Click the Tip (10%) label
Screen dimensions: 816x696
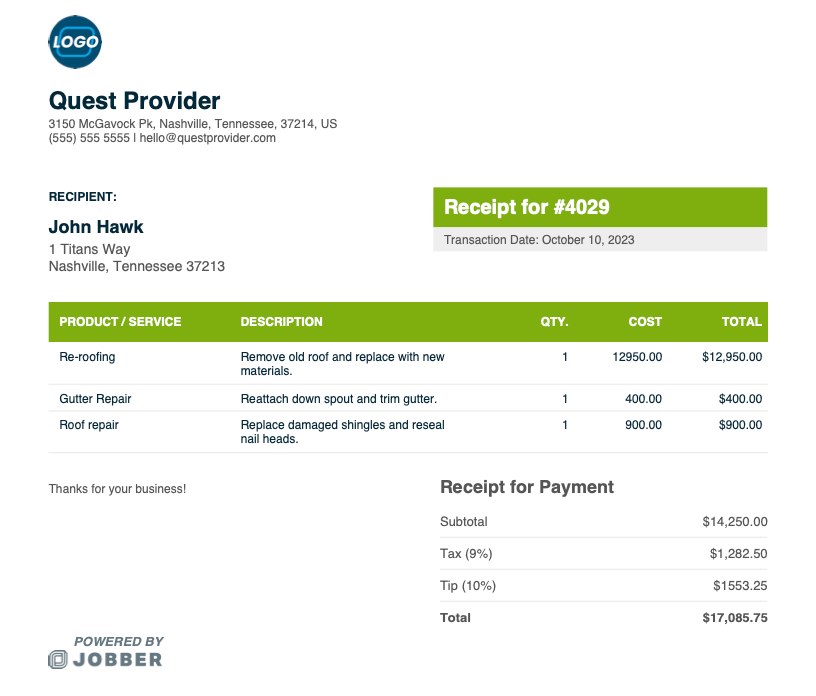click(468, 586)
